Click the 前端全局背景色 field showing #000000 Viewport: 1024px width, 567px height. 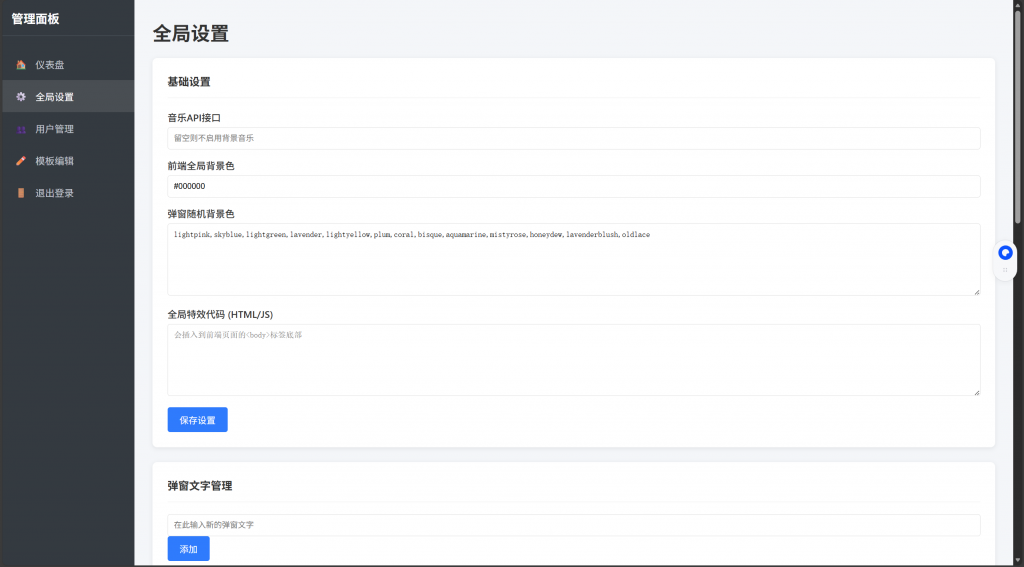573,186
